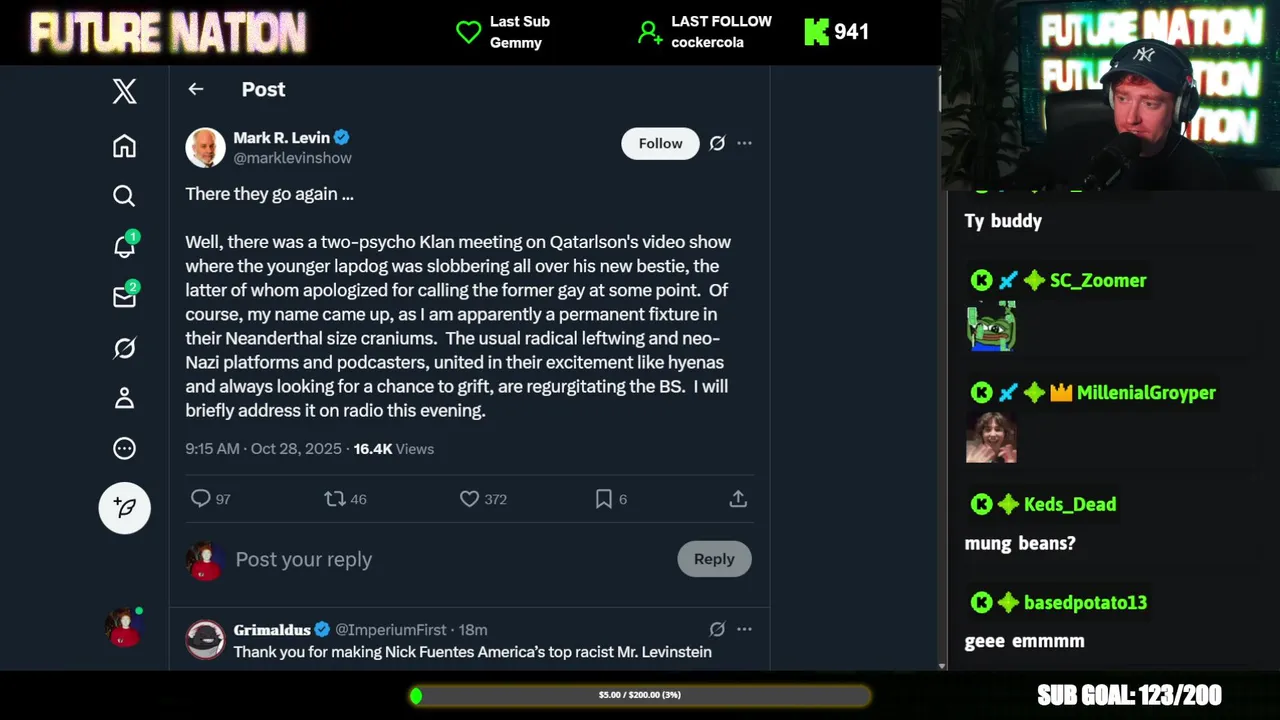Click the compose post button
Viewport: 1280px width, 720px height.
coord(124,508)
